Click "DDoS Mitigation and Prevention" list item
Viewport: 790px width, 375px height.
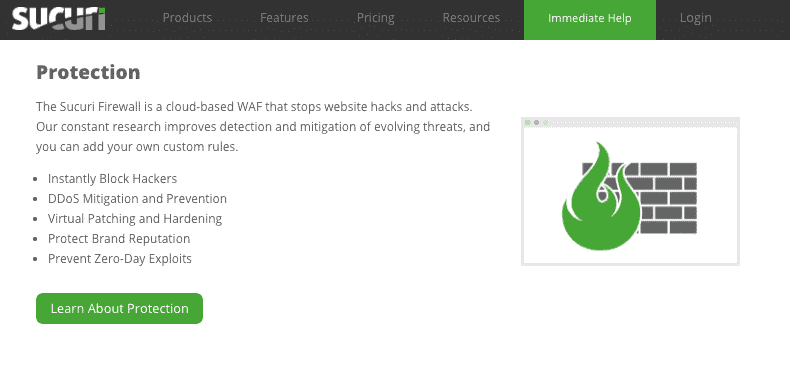click(137, 199)
